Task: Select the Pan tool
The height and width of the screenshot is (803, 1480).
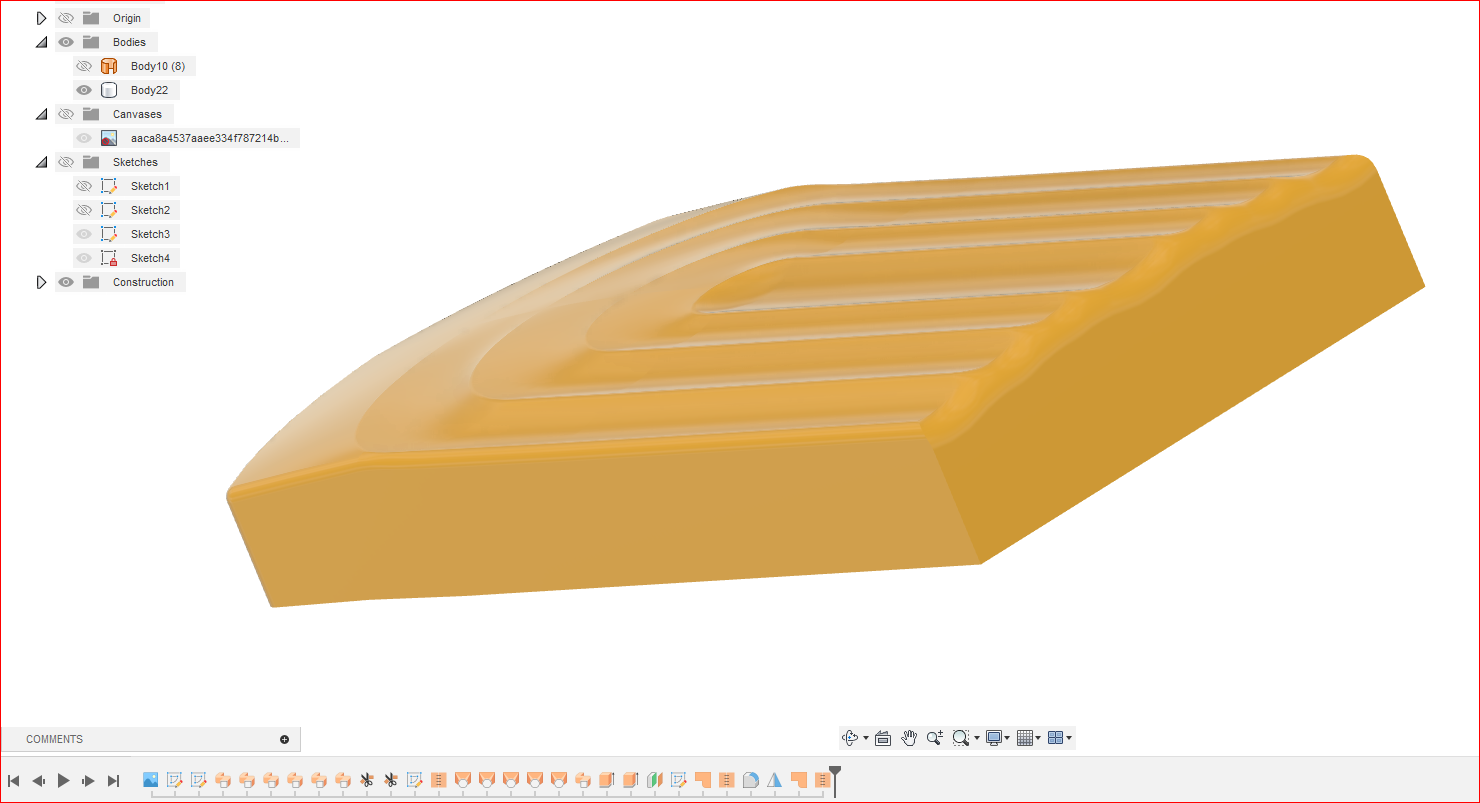Action: (909, 738)
